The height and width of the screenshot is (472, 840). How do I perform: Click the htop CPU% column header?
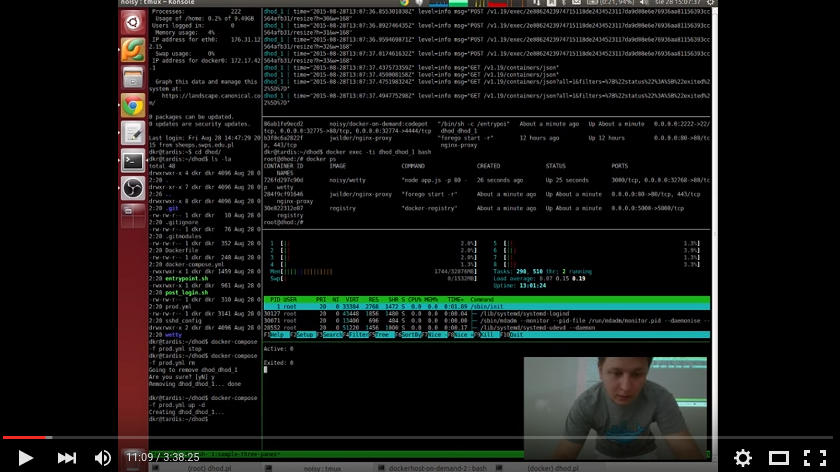(x=415, y=299)
